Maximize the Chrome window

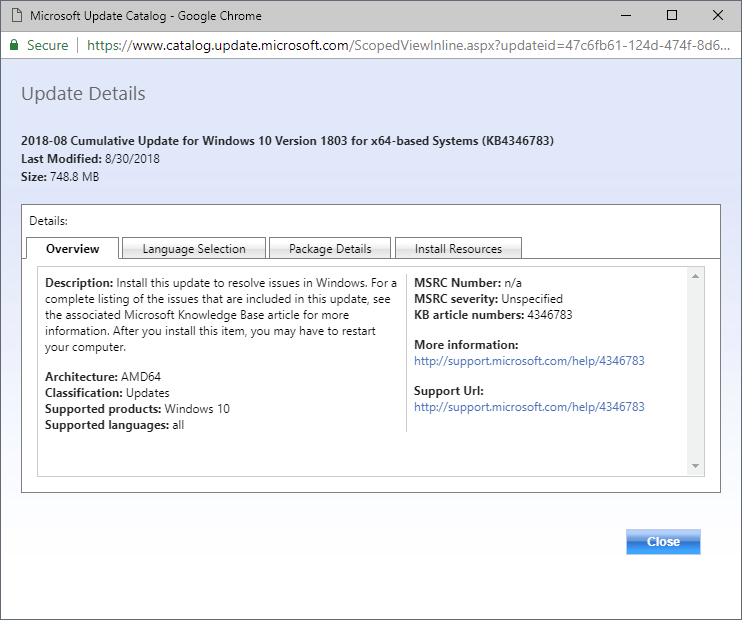pos(671,16)
